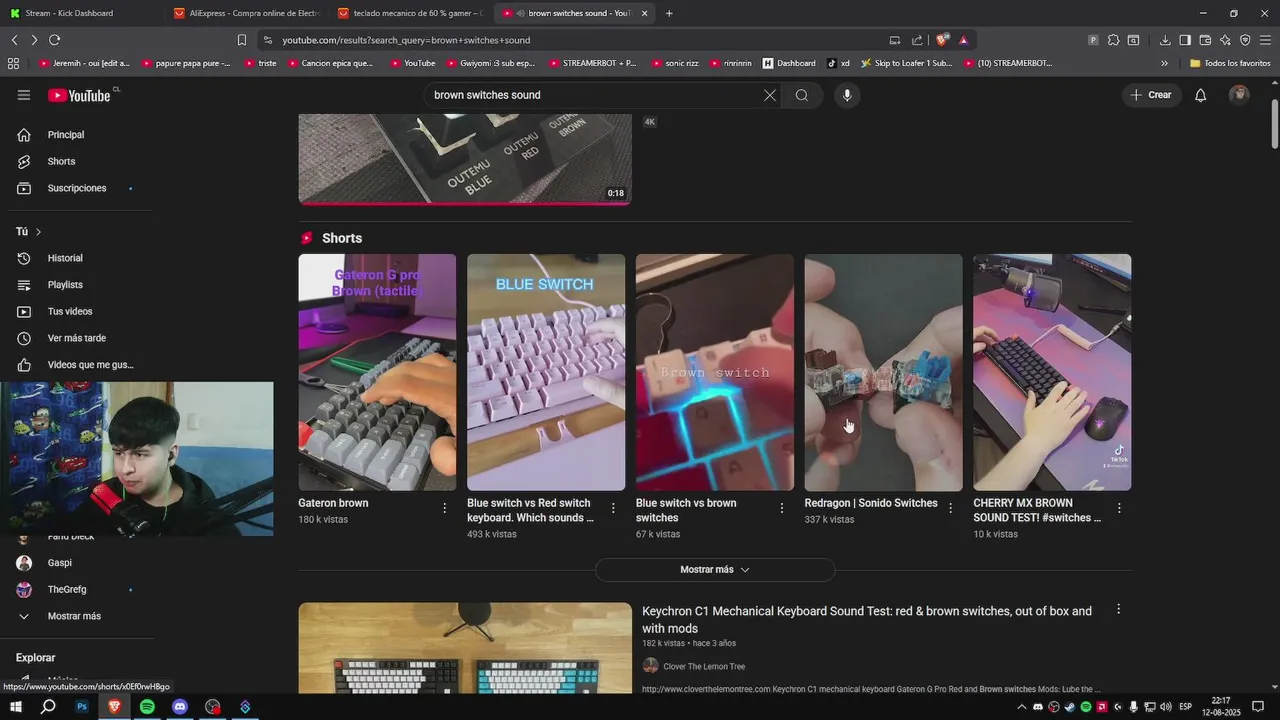The height and width of the screenshot is (720, 1280).
Task: Open the Brave Shields lion icon
Action: (x=942, y=40)
